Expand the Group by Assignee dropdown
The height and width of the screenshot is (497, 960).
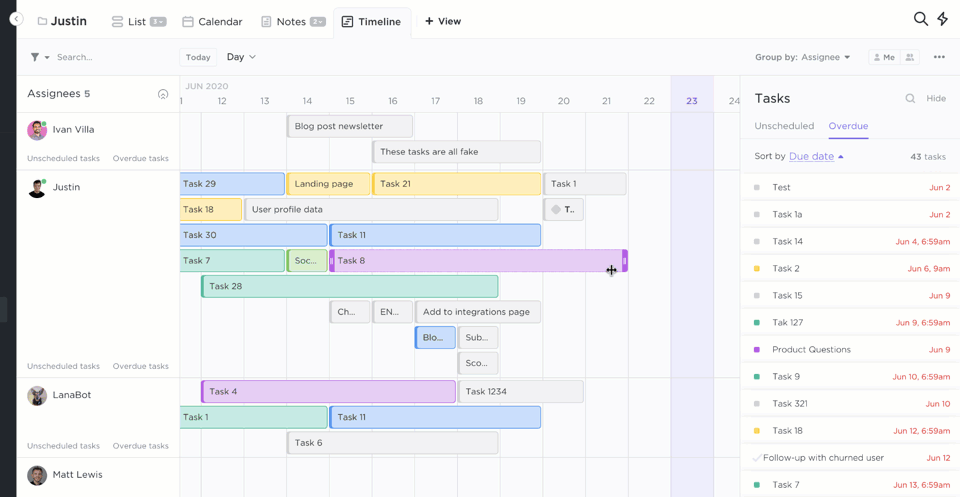click(x=803, y=57)
